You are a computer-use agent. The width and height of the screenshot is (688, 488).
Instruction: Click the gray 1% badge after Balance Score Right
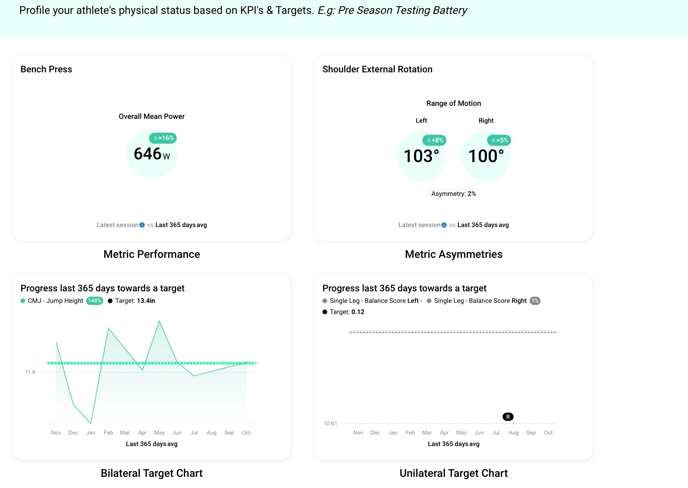click(535, 301)
